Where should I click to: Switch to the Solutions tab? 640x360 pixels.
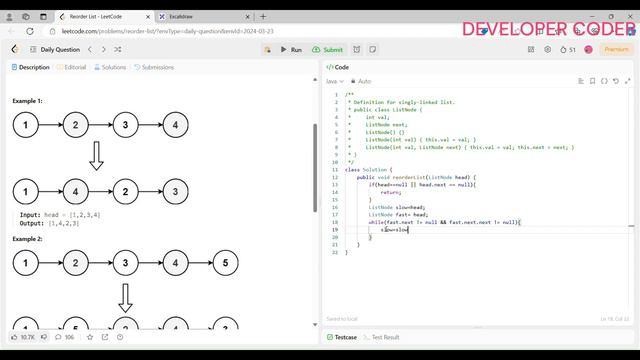pyautogui.click(x=110, y=67)
